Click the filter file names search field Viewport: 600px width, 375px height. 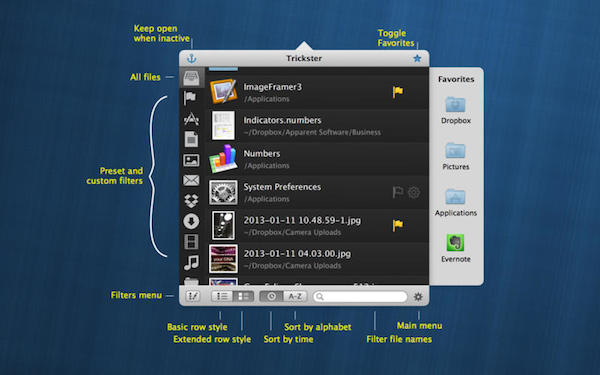[360, 297]
